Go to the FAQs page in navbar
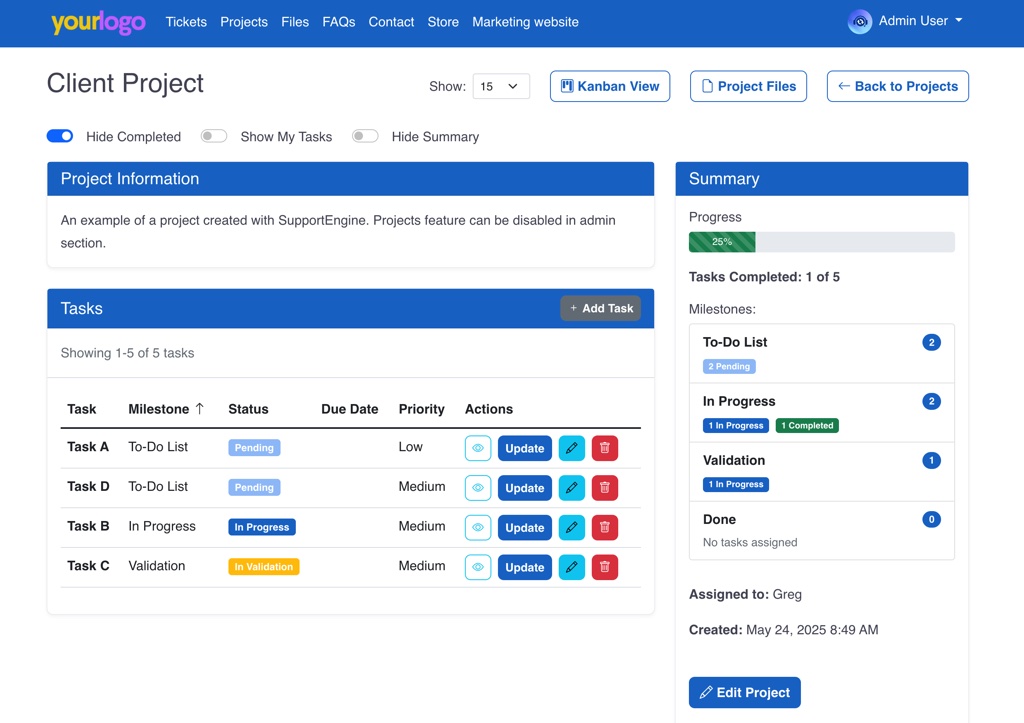The height and width of the screenshot is (723, 1024). point(338,22)
